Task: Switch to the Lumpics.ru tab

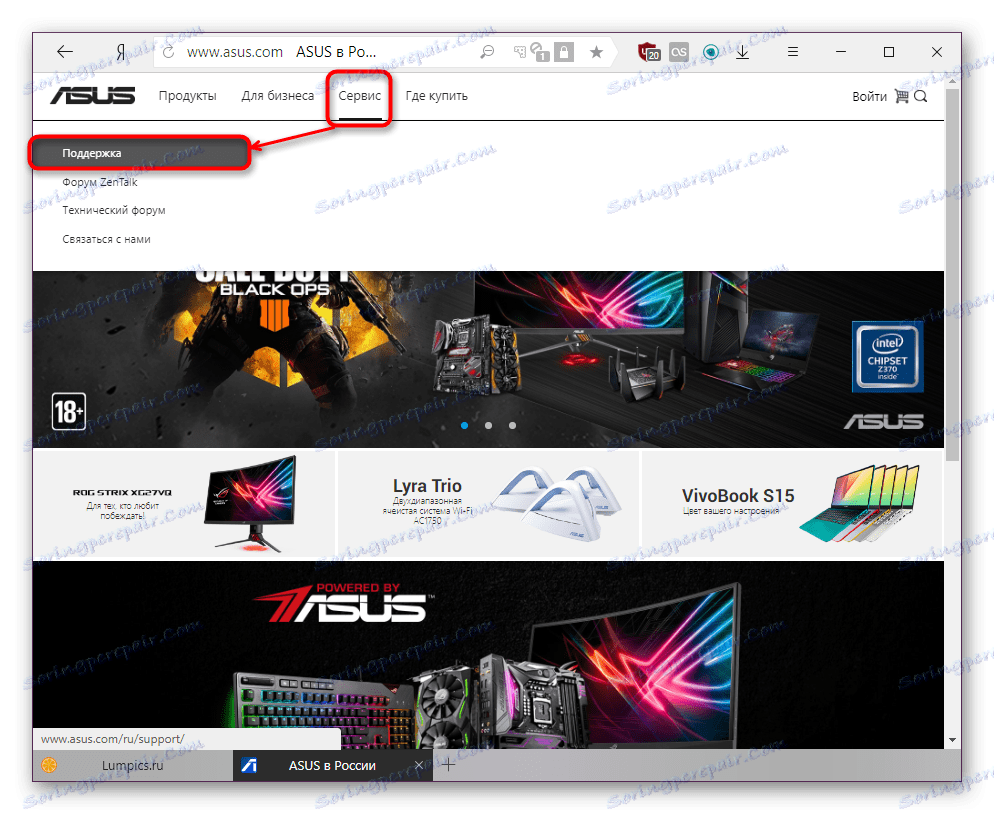Action: click(132, 765)
